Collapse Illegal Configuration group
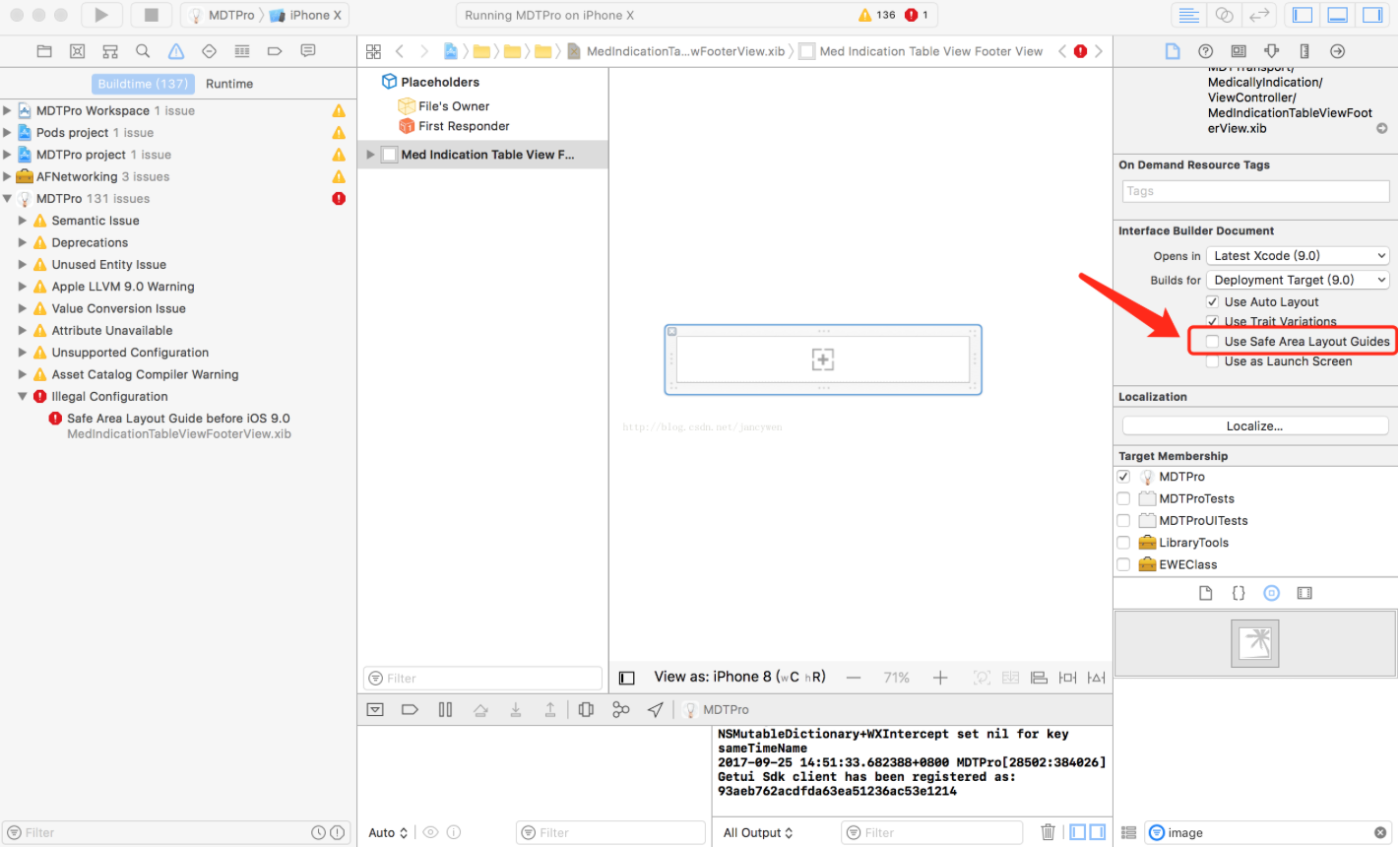This screenshot has height=847, width=1400. pos(23,397)
